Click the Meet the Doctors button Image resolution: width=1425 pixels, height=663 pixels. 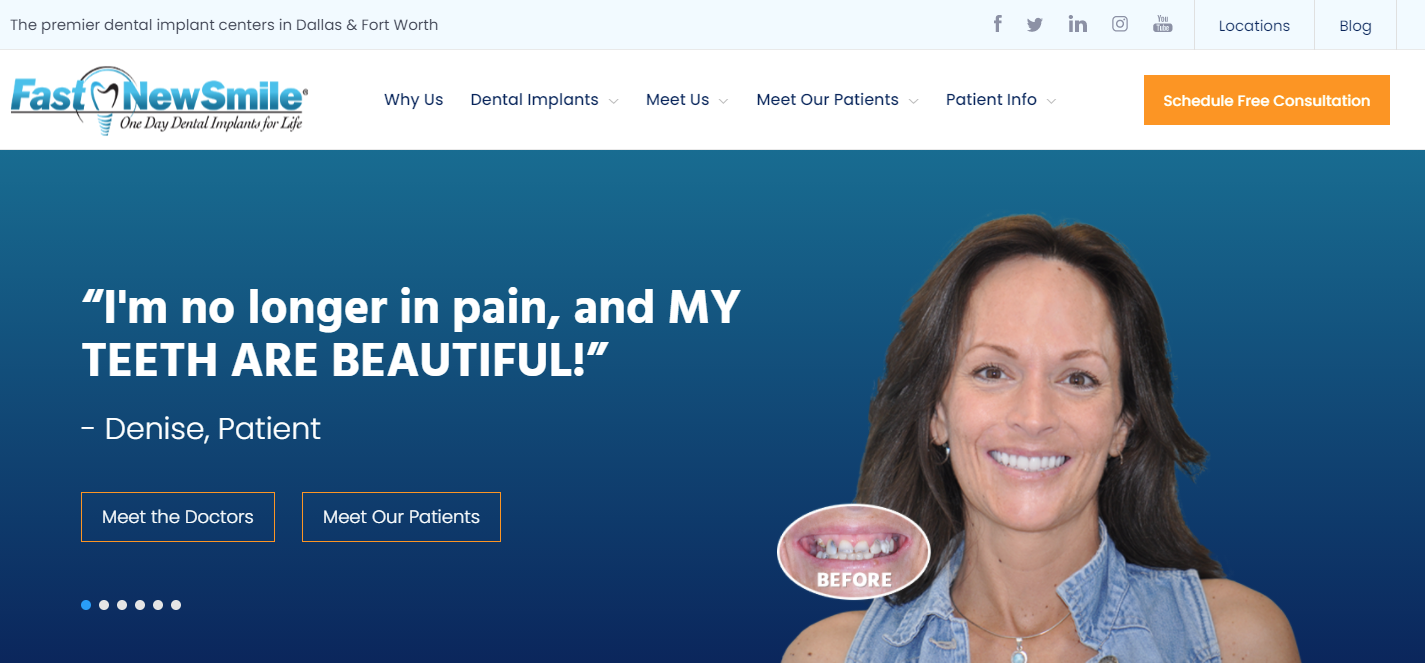[x=178, y=517]
